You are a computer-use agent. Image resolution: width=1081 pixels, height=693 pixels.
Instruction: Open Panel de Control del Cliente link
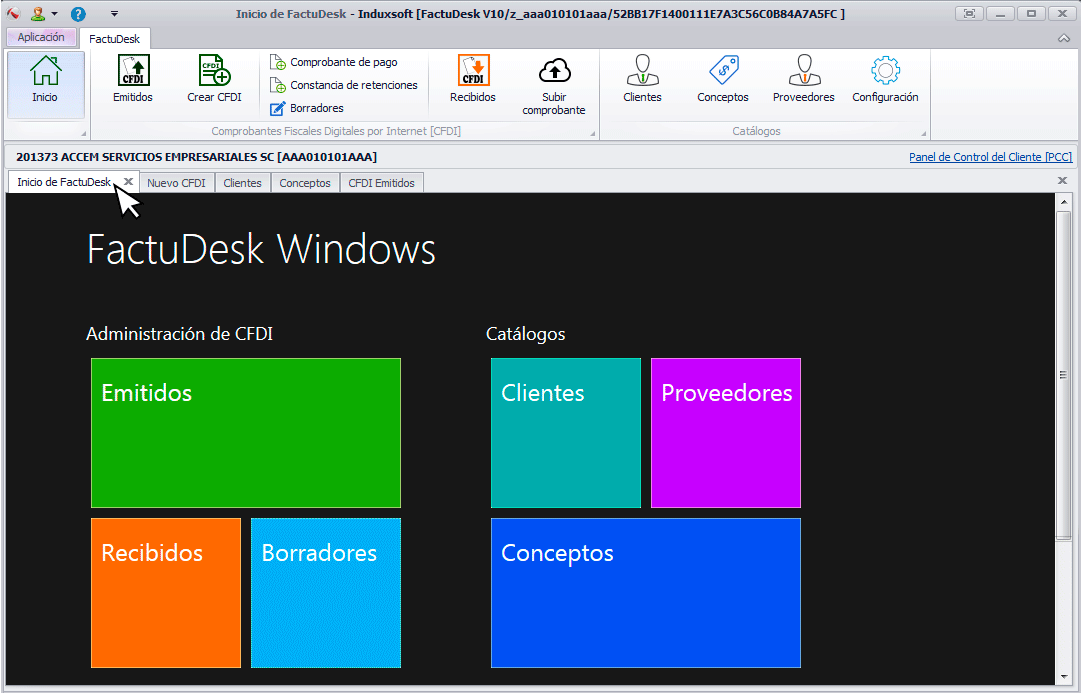coord(991,157)
